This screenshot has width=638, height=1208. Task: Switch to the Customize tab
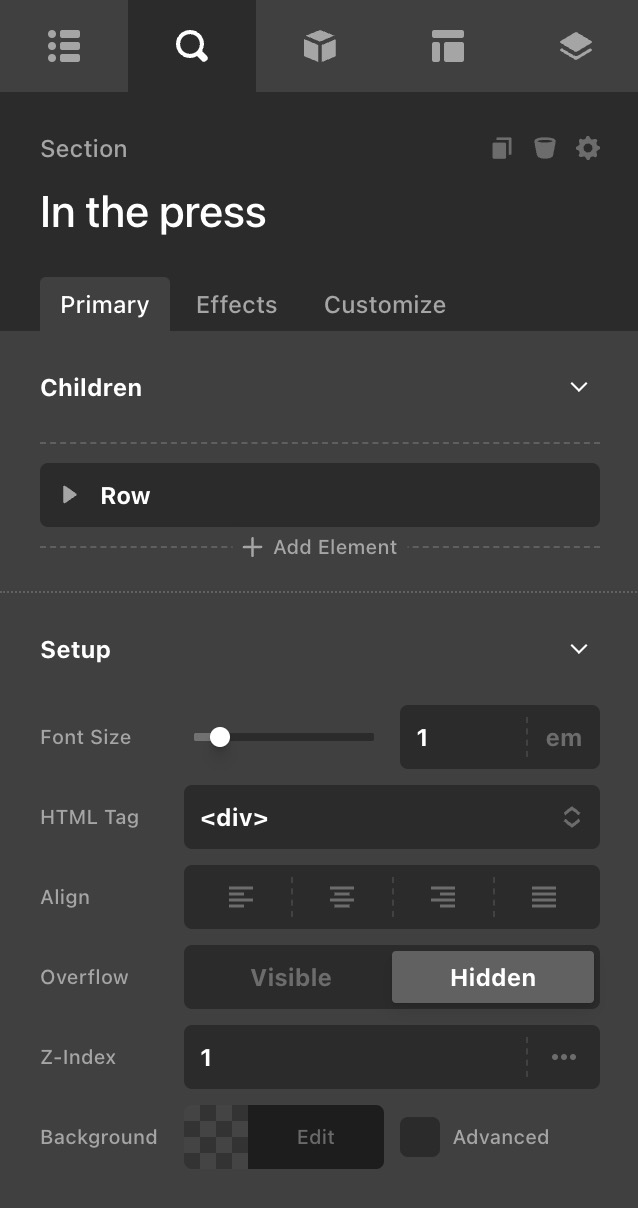385,305
